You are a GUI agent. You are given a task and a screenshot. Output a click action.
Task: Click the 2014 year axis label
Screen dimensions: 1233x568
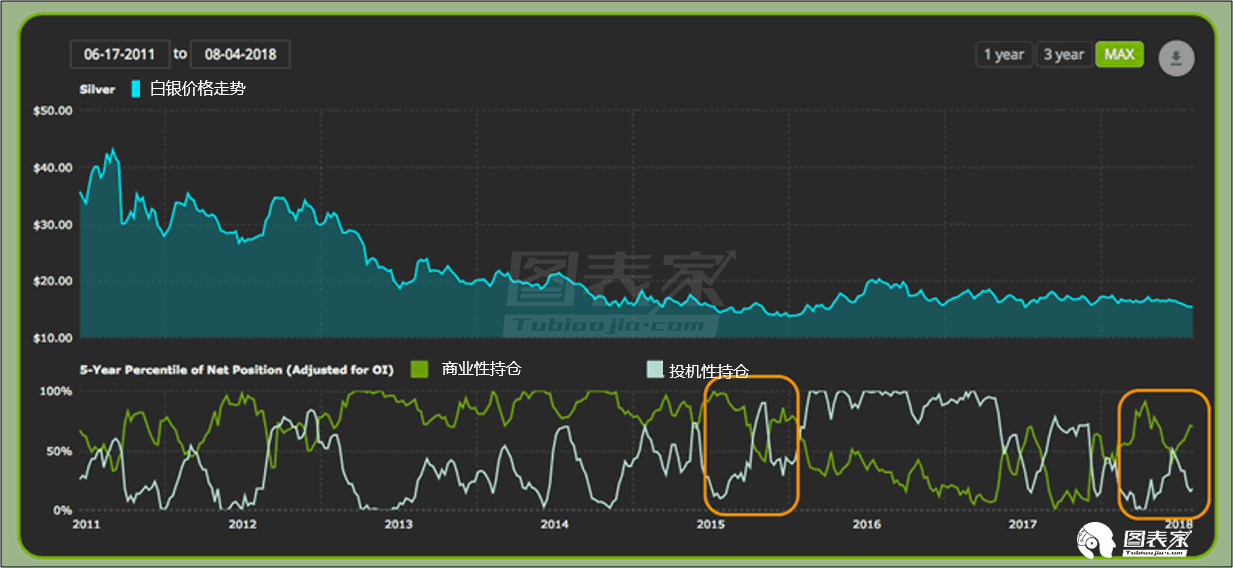[554, 524]
